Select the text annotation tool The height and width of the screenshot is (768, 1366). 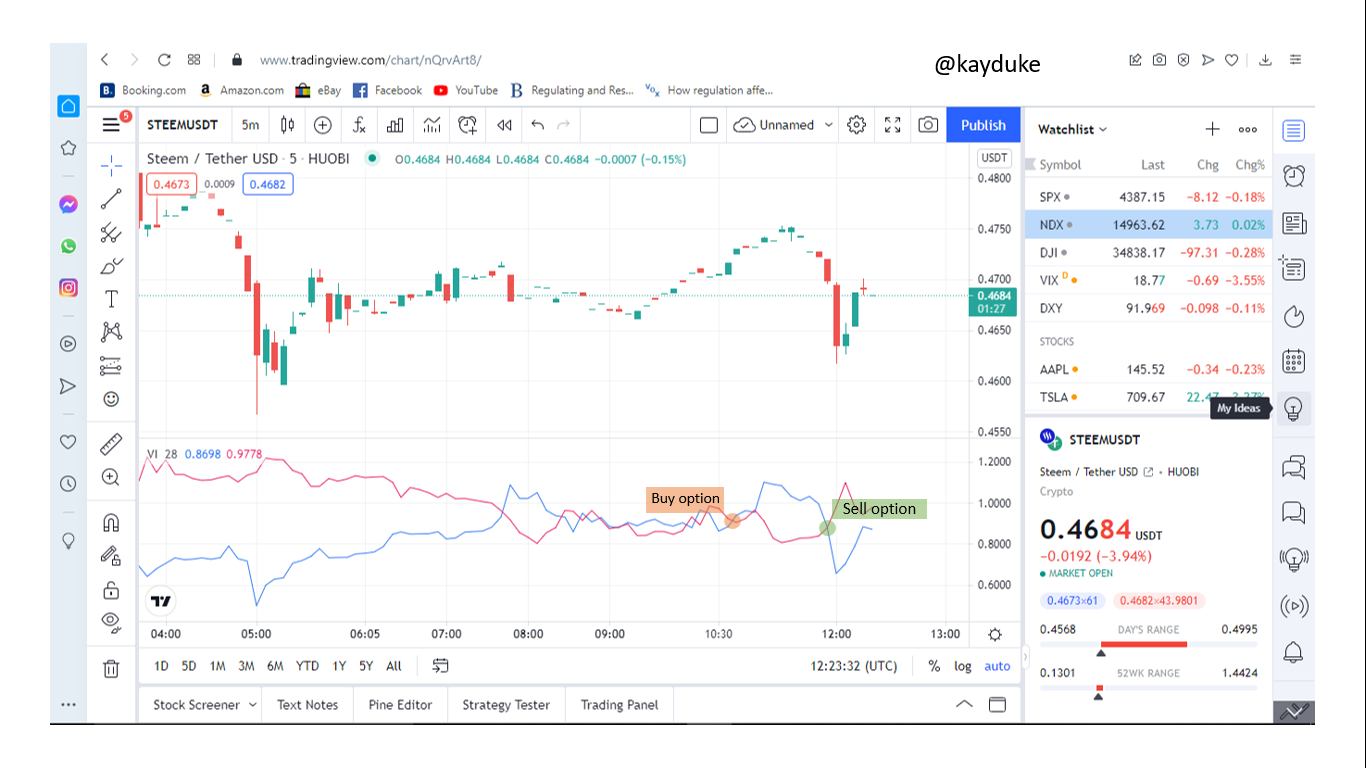[x=111, y=299]
